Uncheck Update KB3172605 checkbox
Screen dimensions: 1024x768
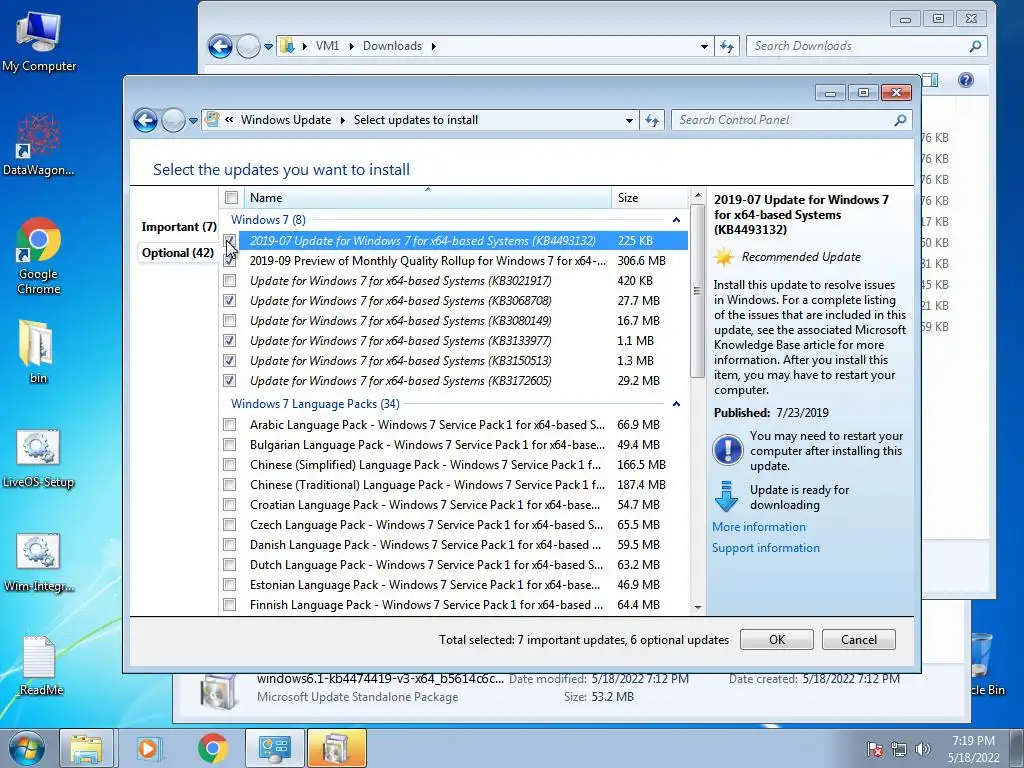229,381
